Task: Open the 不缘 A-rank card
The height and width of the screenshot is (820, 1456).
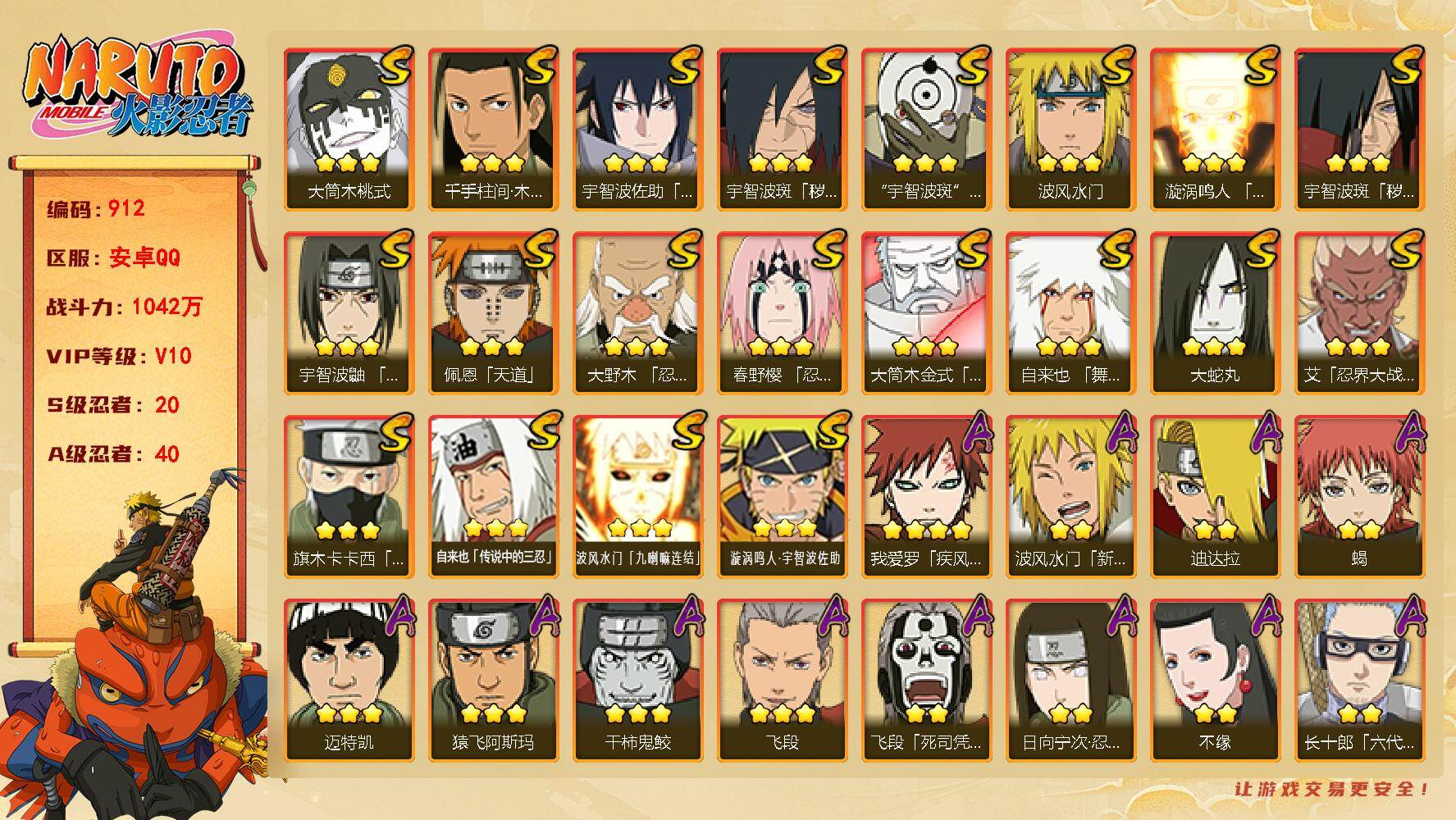Action: tap(1215, 680)
